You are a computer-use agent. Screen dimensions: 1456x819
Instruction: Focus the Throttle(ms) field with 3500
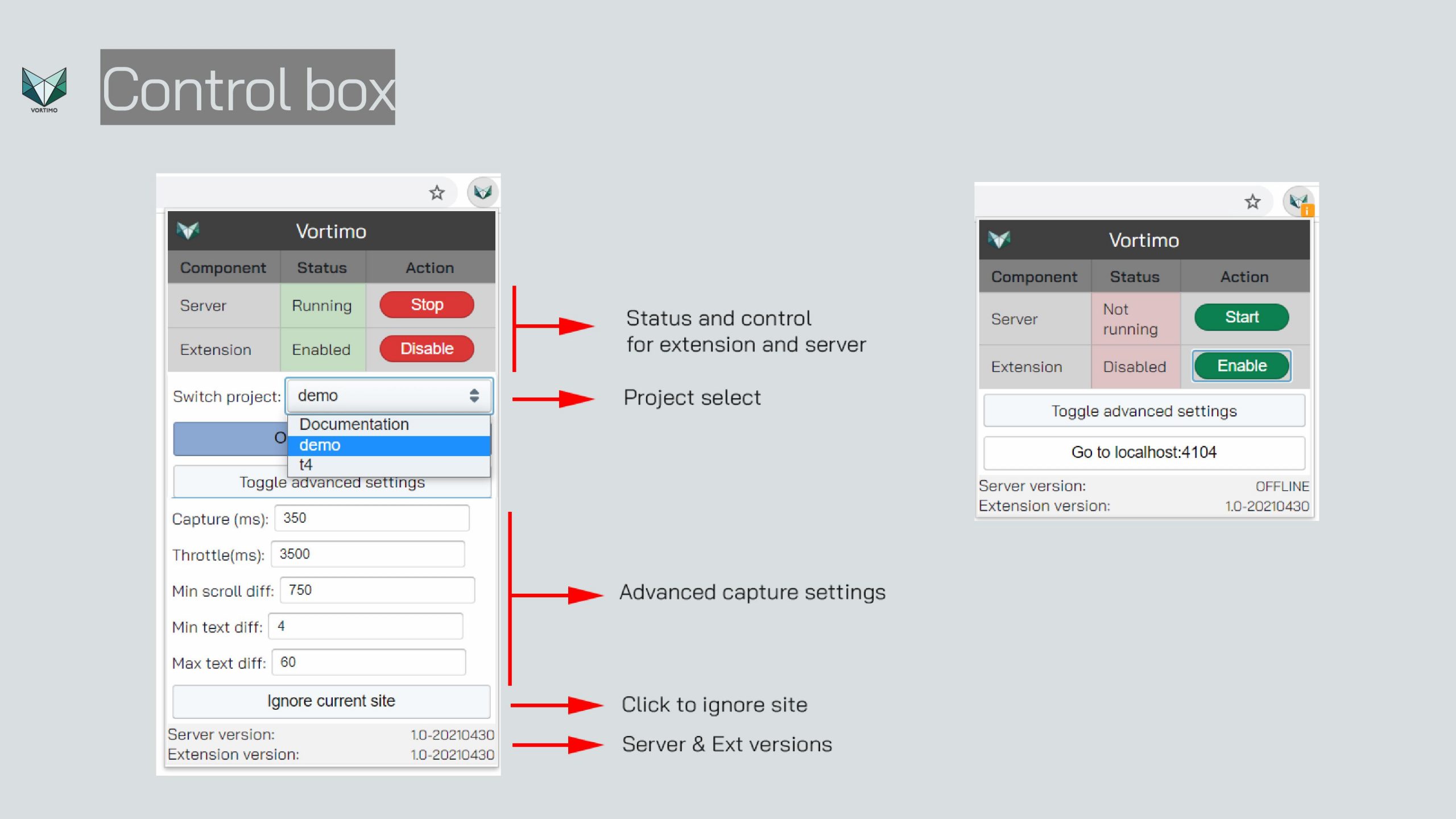(x=368, y=555)
